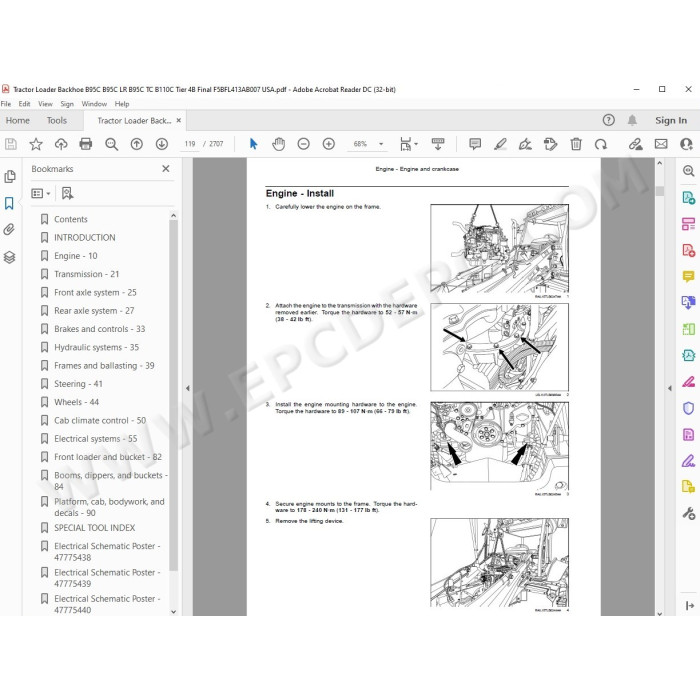Open the Window menu
Viewport: 700px width, 700px height.
pos(94,104)
